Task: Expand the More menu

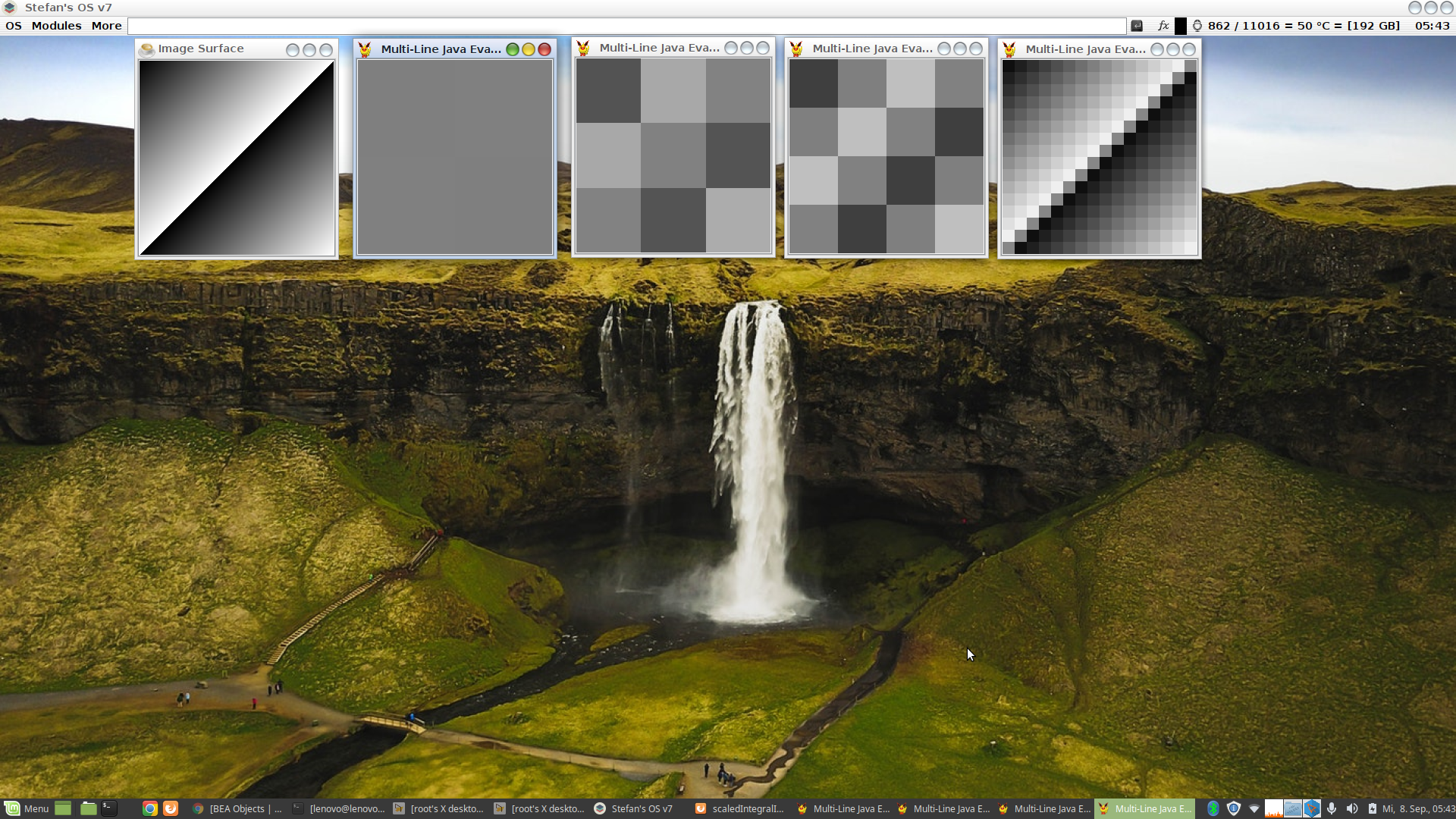Action: tap(106, 26)
